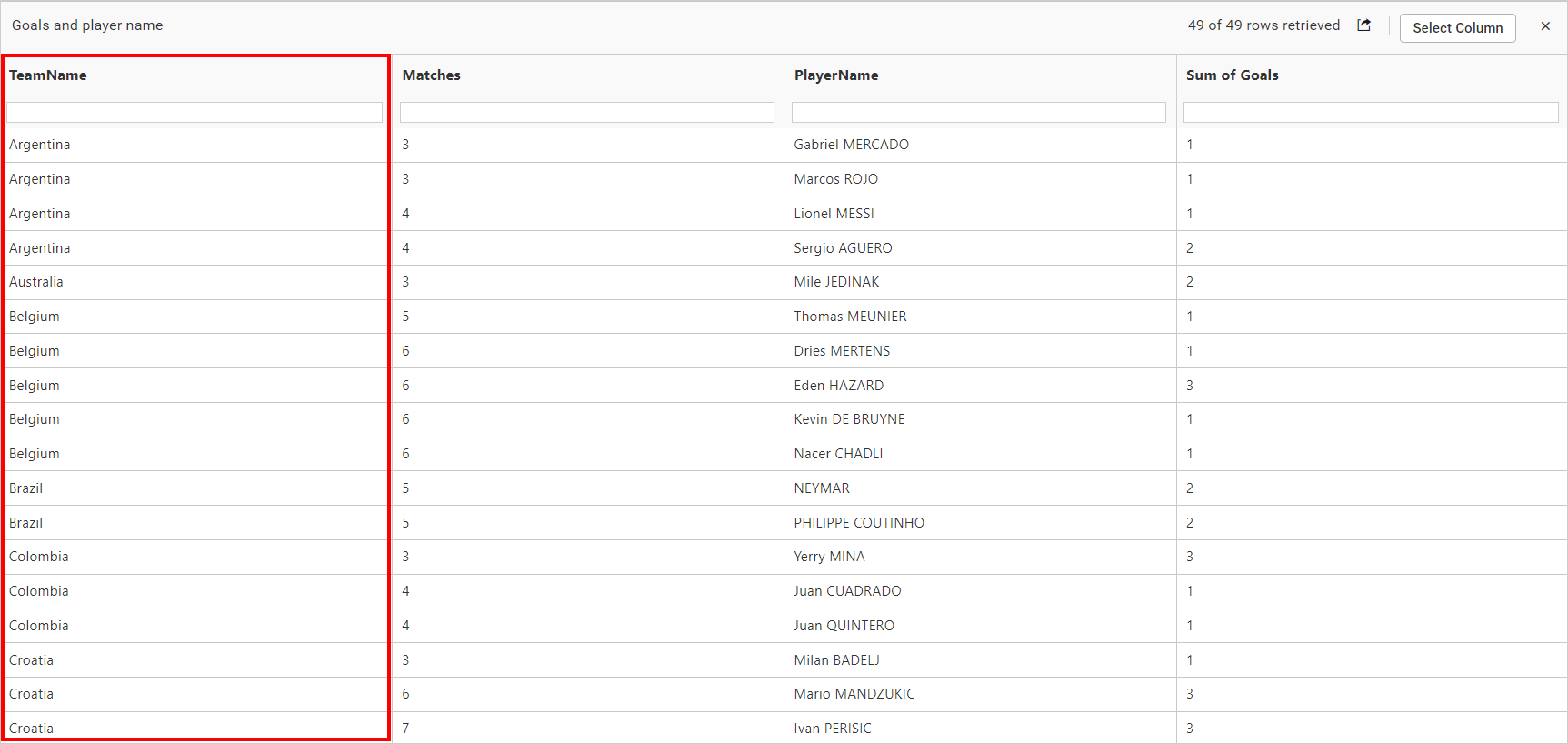Select the Sergio AGUERO cell

[843, 248]
